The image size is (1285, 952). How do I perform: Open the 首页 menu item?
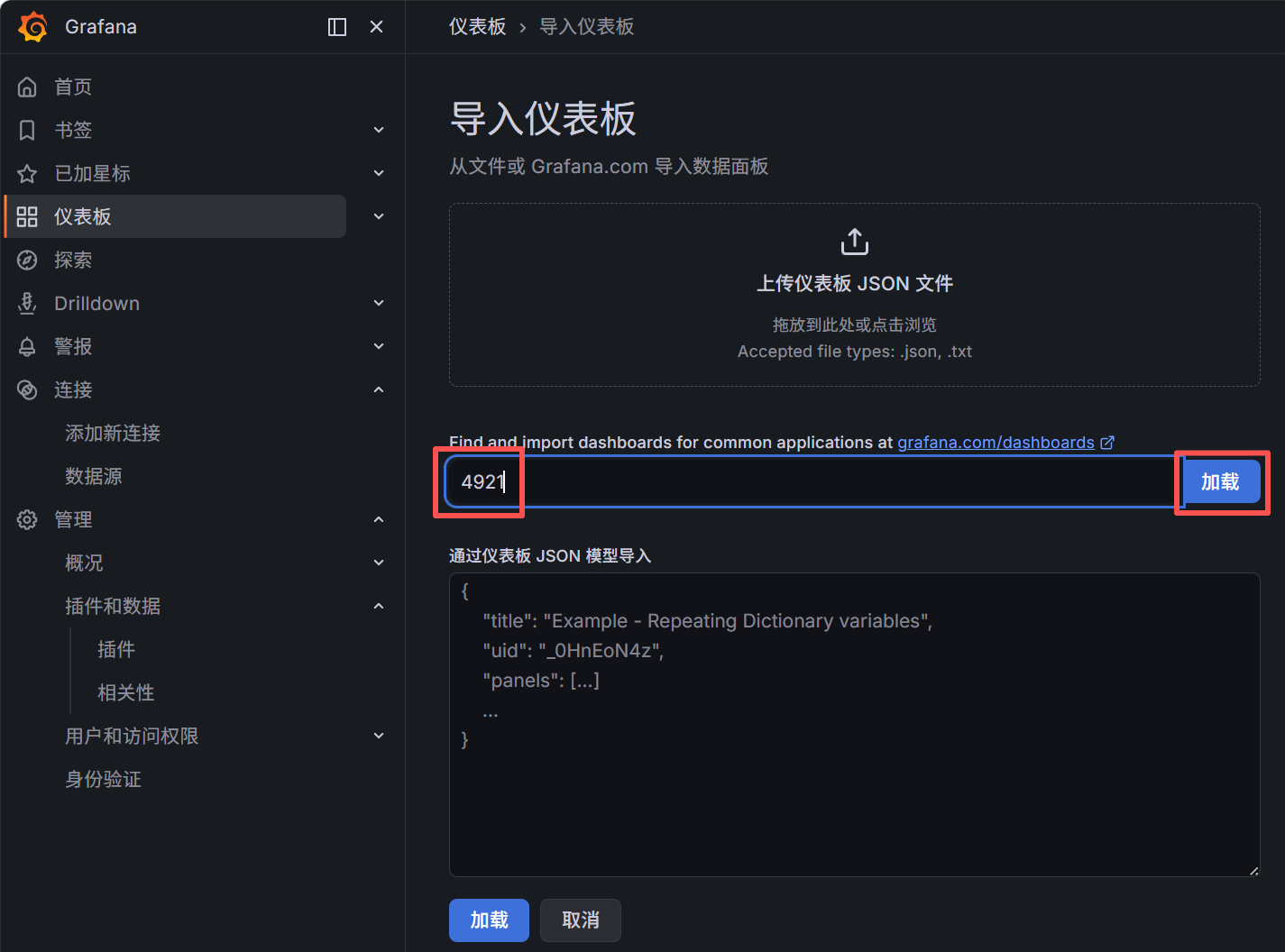click(73, 87)
